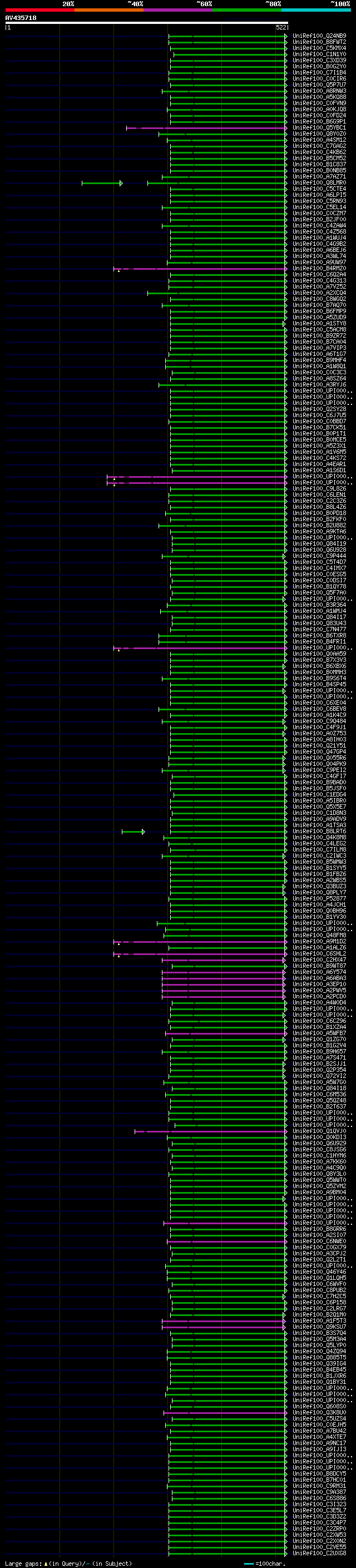Open hit UniRef100_Q8LMR0
The image size is (356, 1568).
click(x=319, y=182)
